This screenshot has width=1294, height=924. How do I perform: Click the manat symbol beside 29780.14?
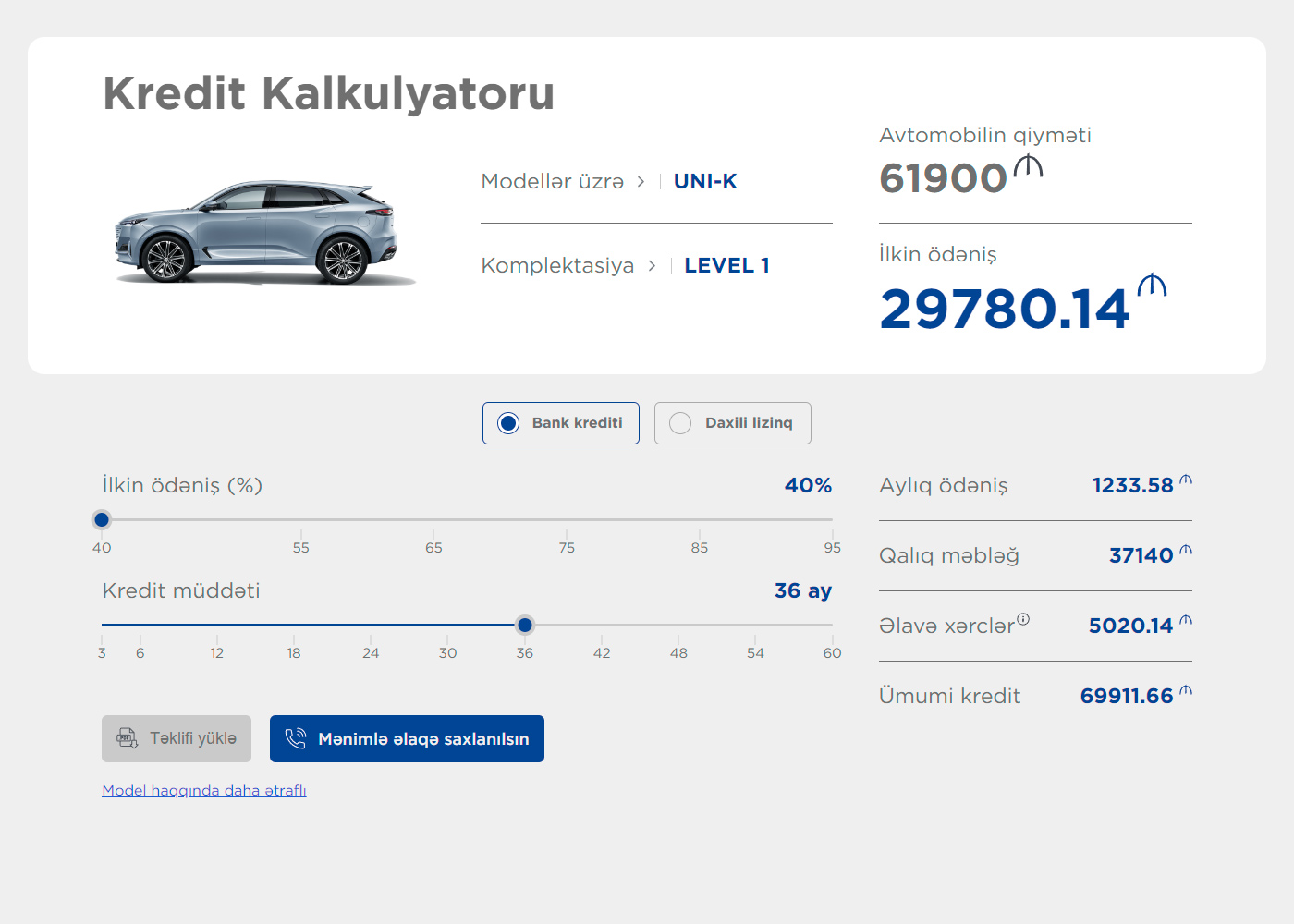point(1152,286)
